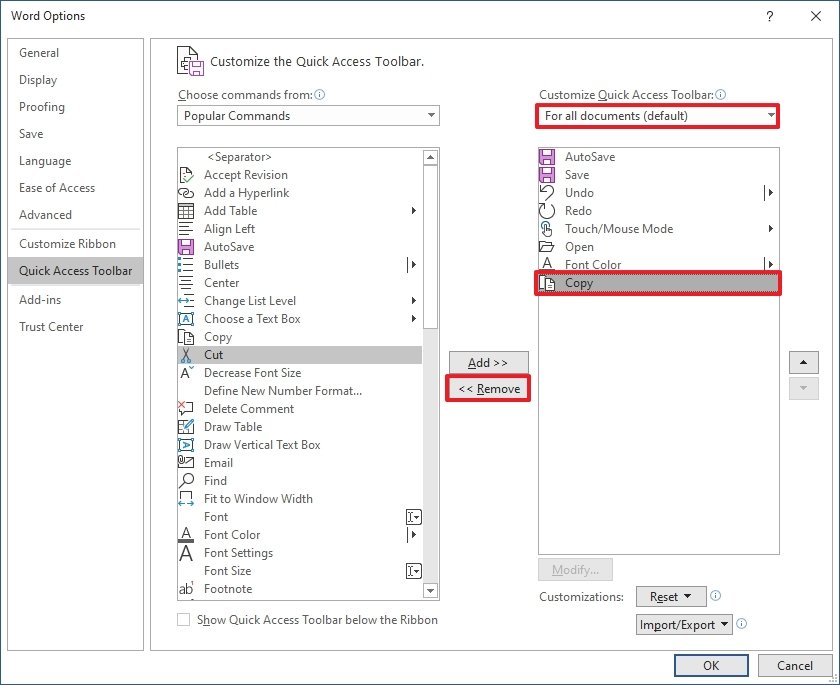The width and height of the screenshot is (840, 685).
Task: Click the Draw Vertical Text Box icon
Action: tap(186, 445)
